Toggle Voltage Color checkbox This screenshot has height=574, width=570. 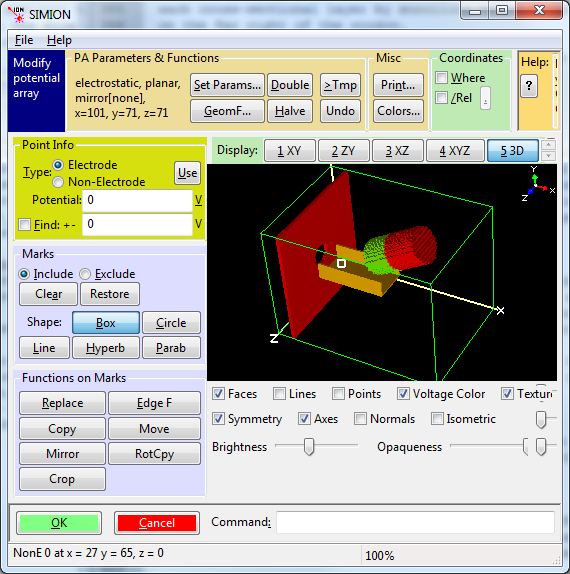point(403,394)
